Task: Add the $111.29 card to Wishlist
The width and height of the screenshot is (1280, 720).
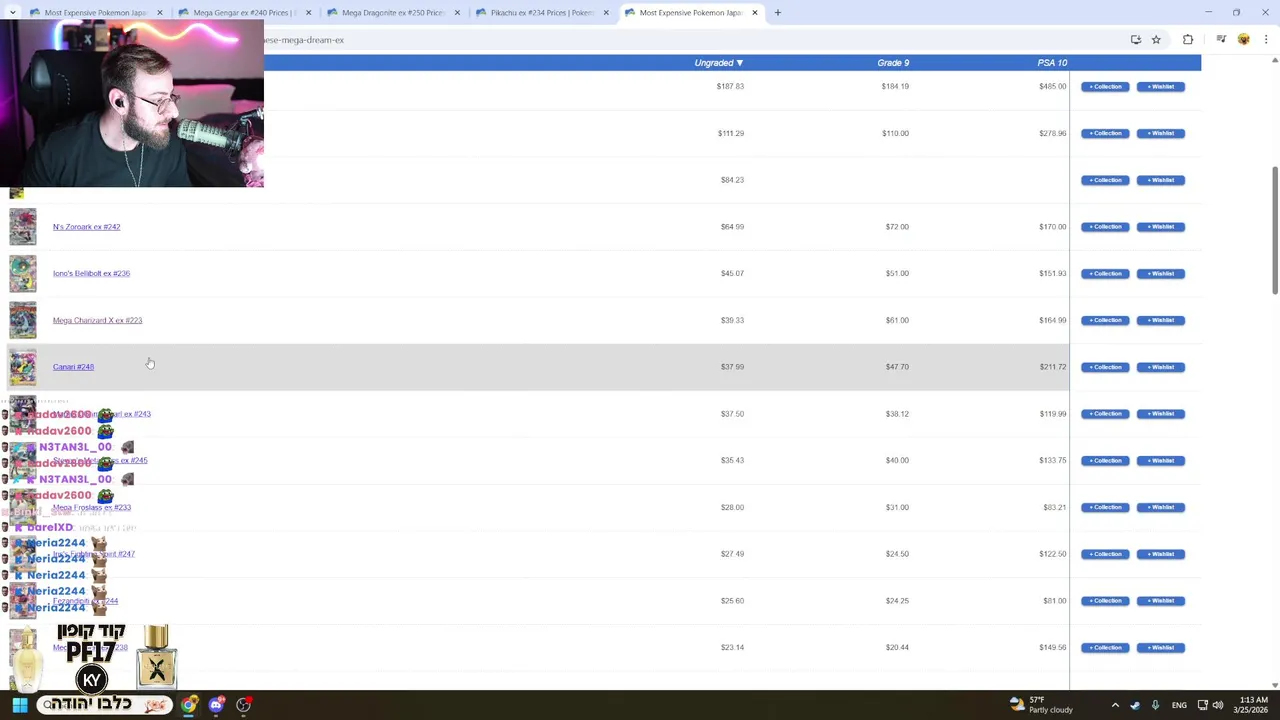Action: click(x=1160, y=133)
